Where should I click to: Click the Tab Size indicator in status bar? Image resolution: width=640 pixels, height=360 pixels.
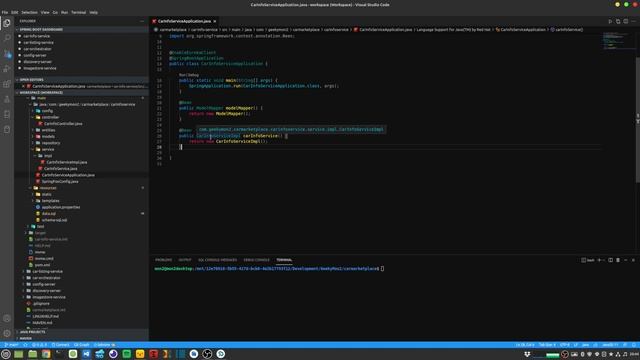tap(547, 345)
